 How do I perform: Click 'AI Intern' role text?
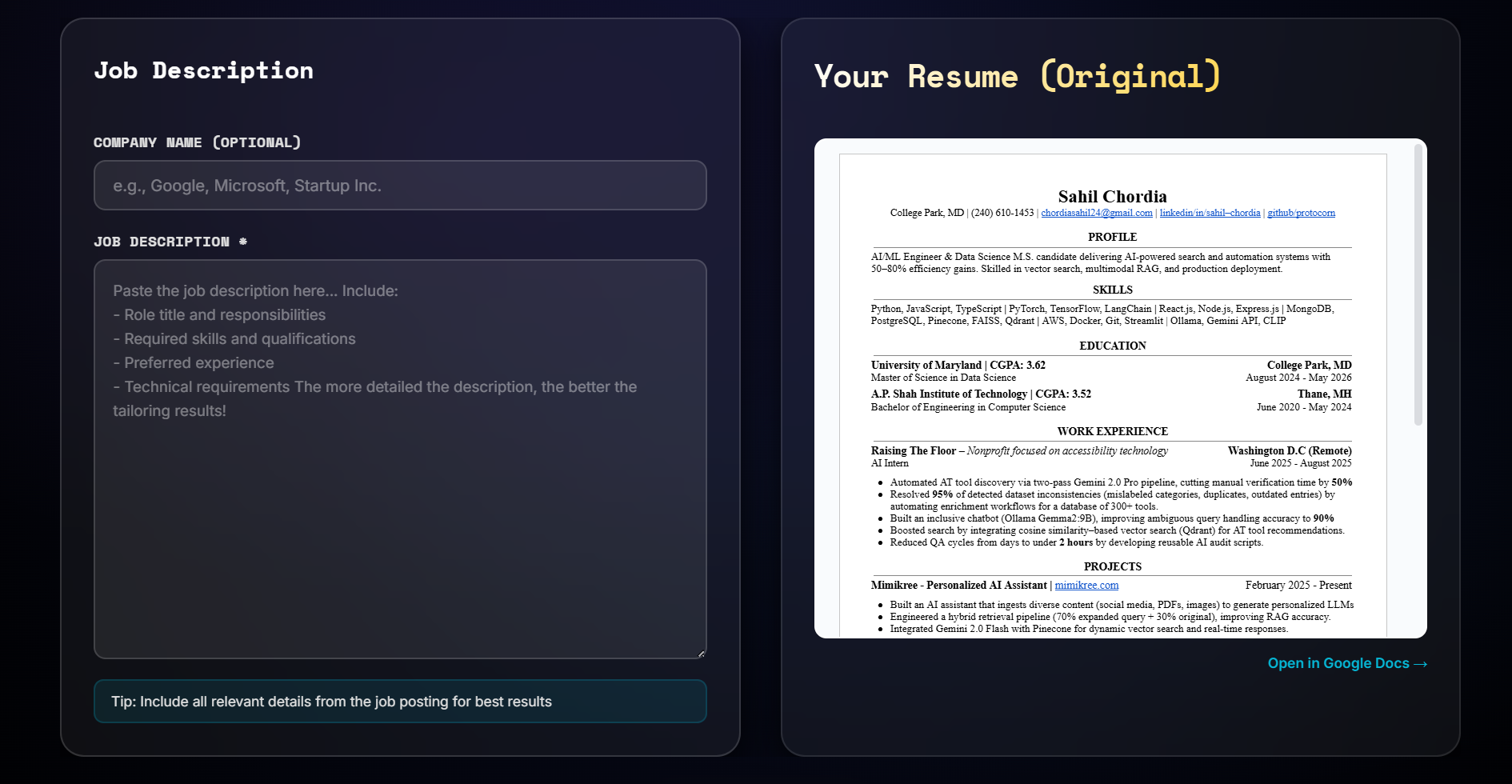890,463
